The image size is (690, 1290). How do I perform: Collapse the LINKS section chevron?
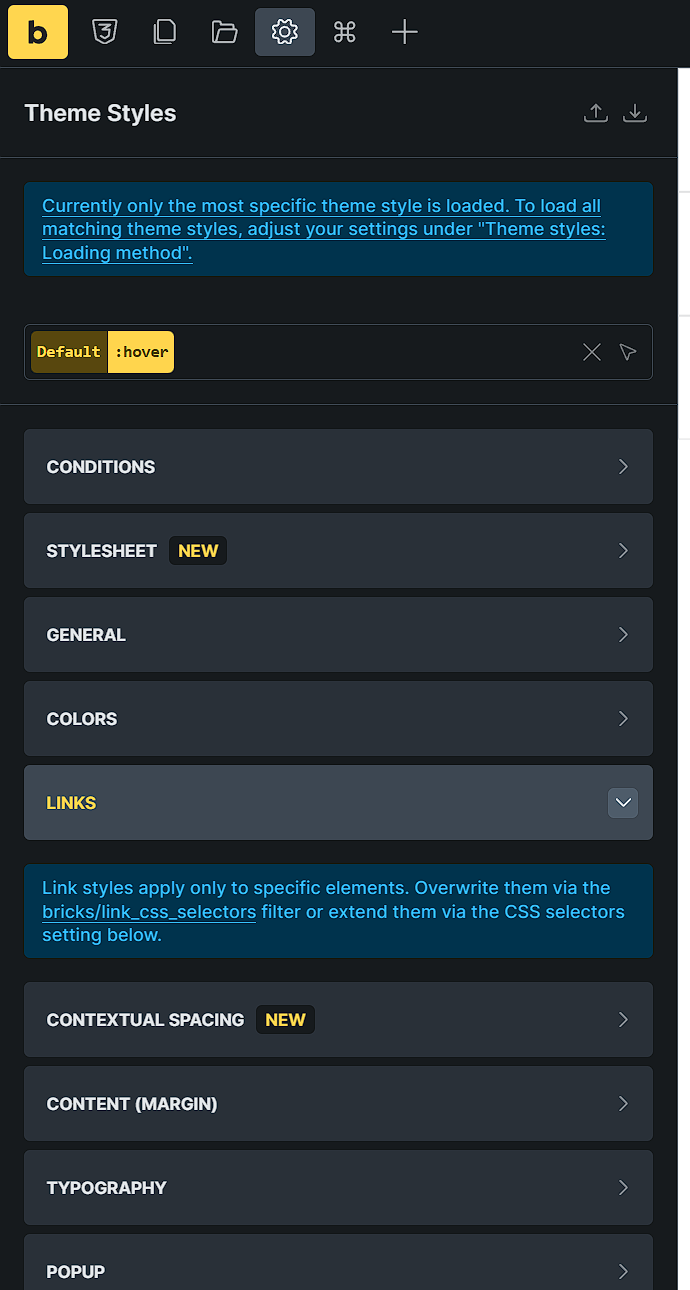pyautogui.click(x=623, y=803)
